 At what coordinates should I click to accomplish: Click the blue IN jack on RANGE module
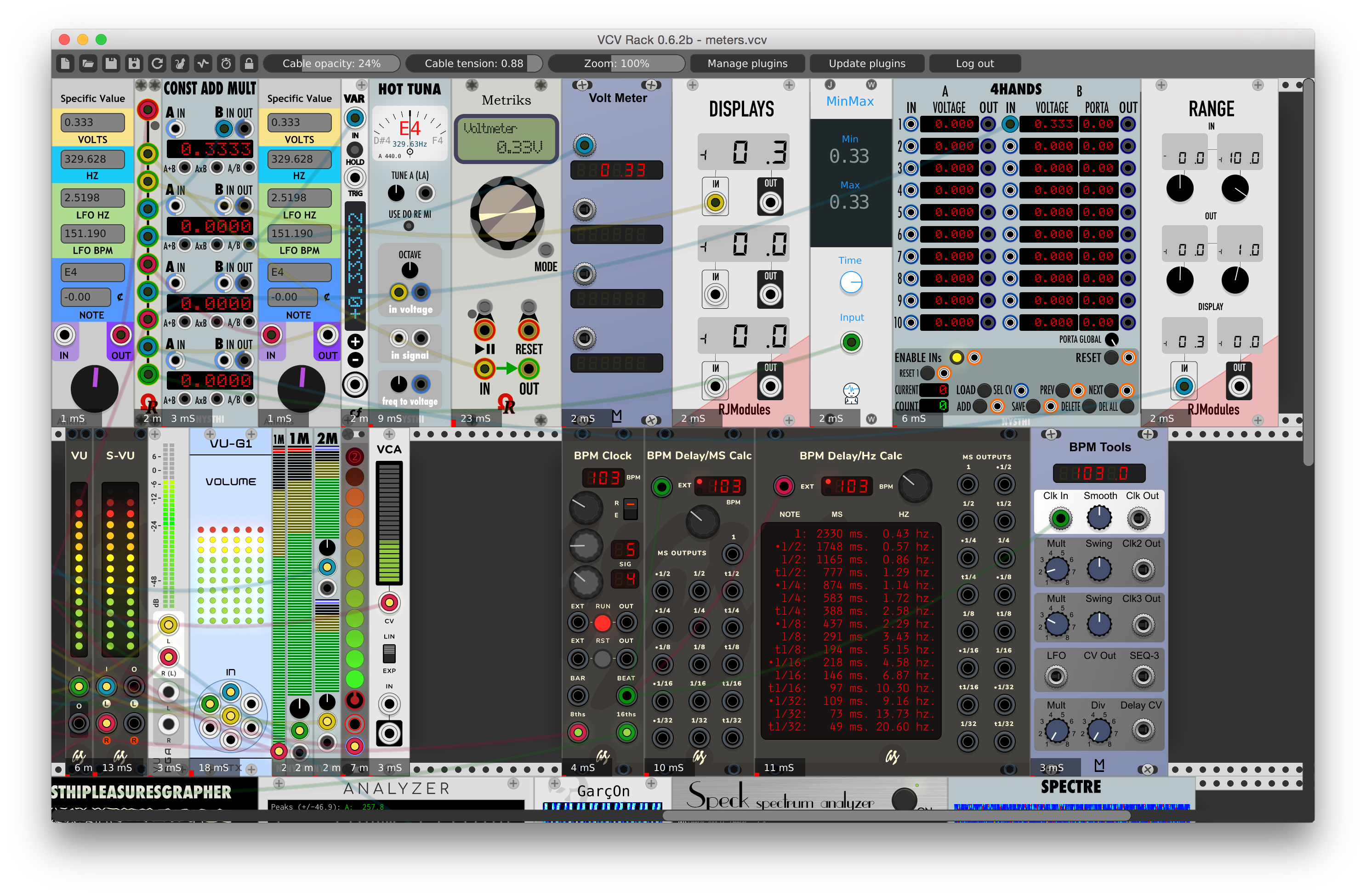1184,386
